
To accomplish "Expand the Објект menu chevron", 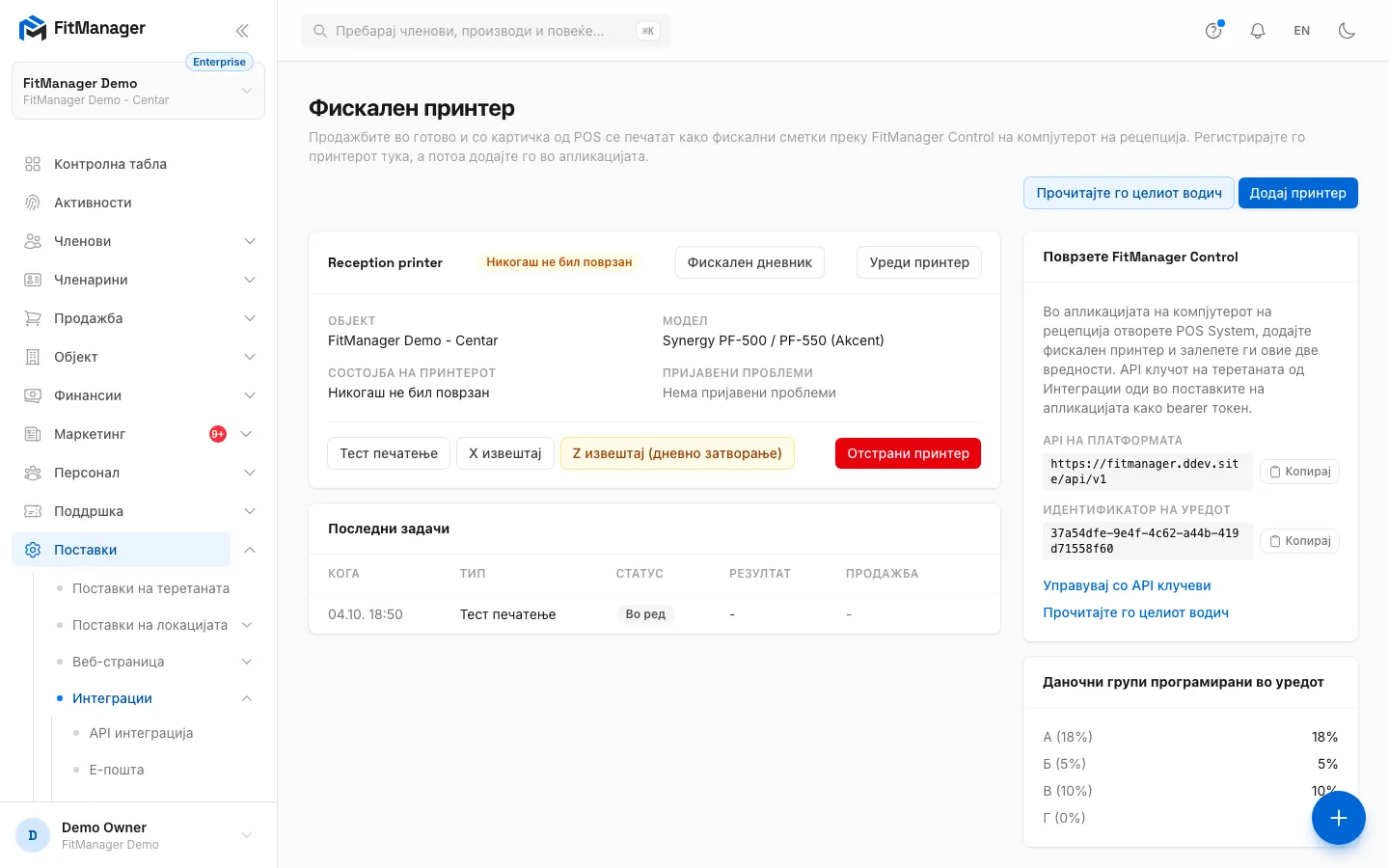I will pos(250,357).
